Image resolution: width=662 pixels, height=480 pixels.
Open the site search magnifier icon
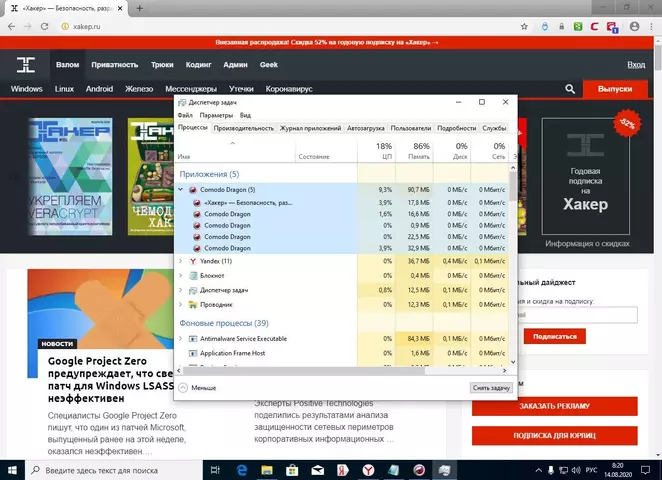[x=570, y=89]
